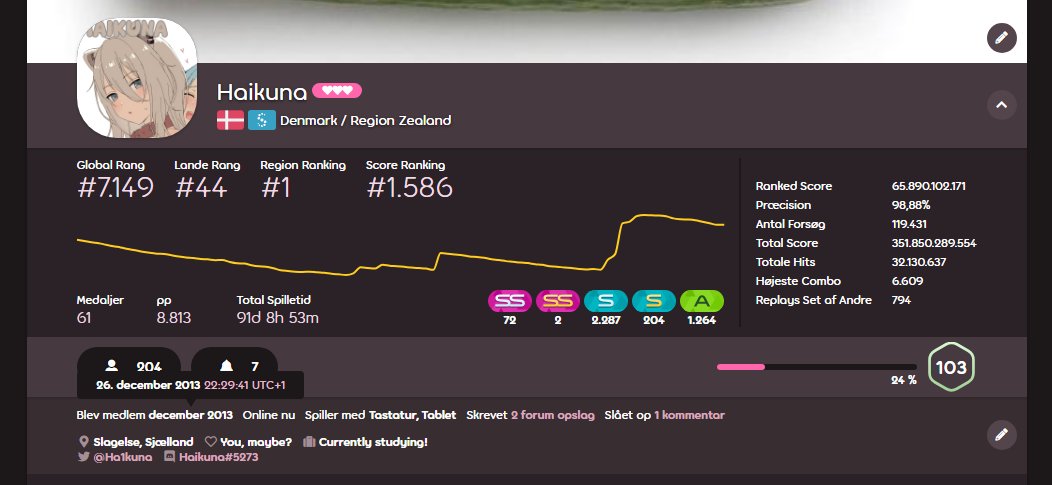This screenshot has height=485, width=1052.
Task: Click the pink supporter hearts badge
Action: pyautogui.click(x=337, y=91)
